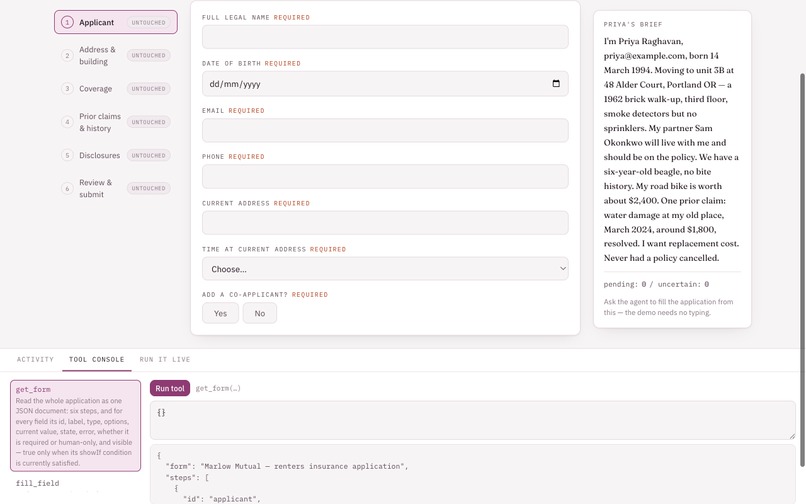806x504 pixels.
Task: Select step 2 number circle for Address
Action: [x=67, y=55]
